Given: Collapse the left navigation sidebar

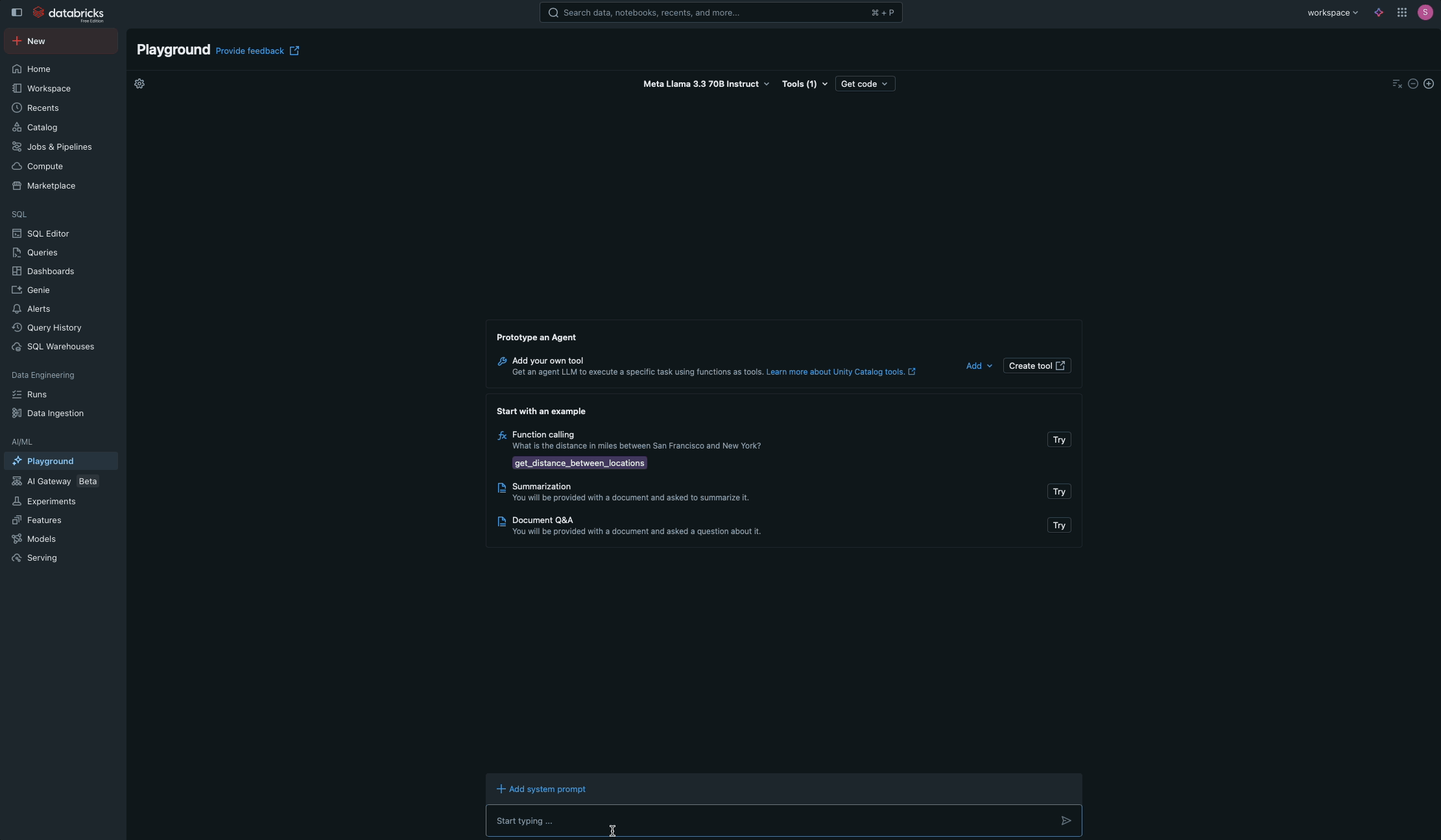Looking at the screenshot, I should 17,12.
